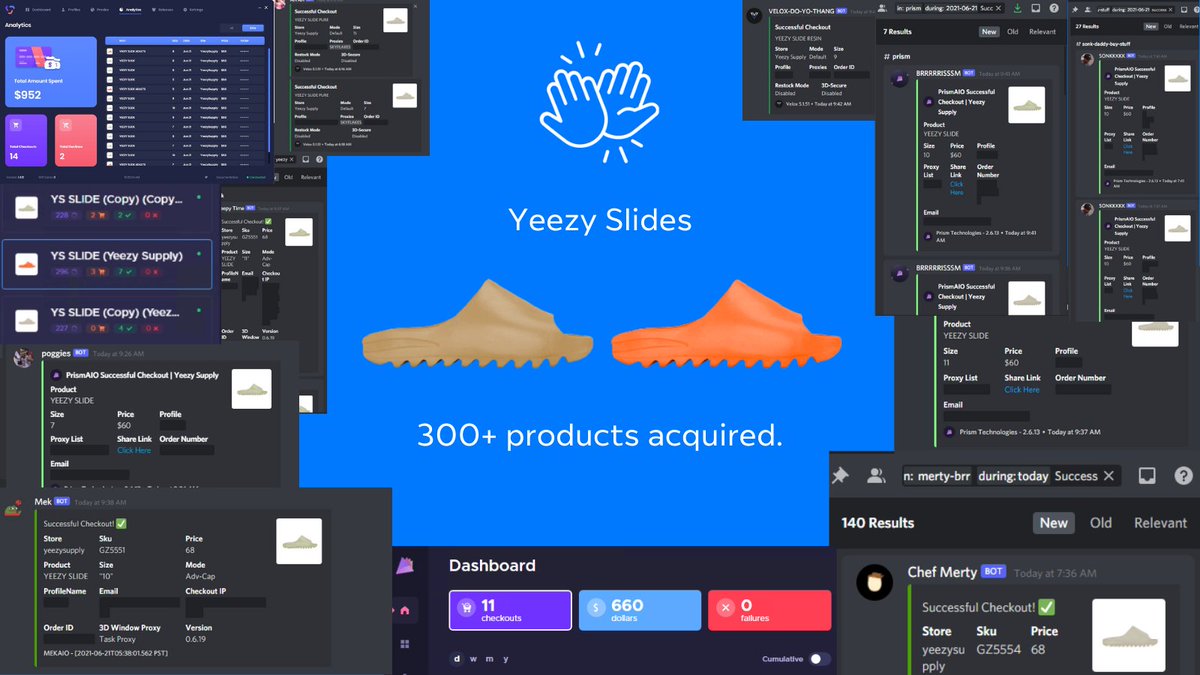
Task: Click the Total Checkouts 14 card
Action: pos(26,140)
